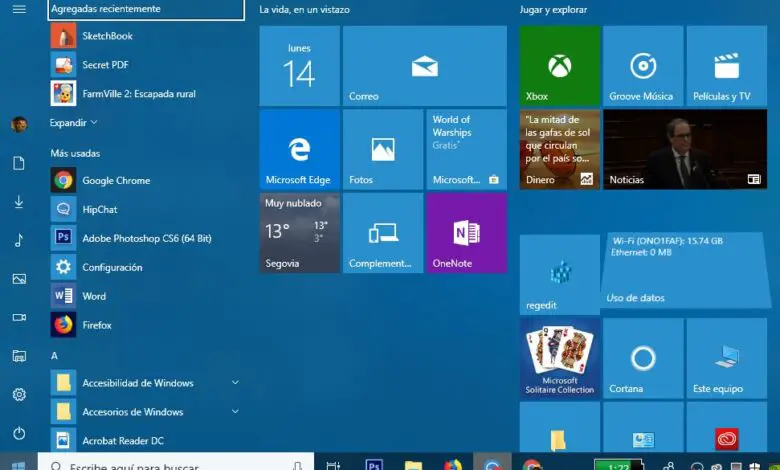The height and width of the screenshot is (470, 780).
Task: Launch SketchBook from recently added
Action: 146,36
